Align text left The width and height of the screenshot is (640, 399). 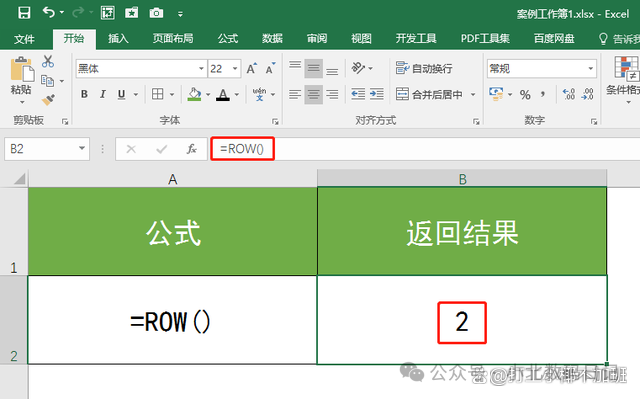click(295, 95)
